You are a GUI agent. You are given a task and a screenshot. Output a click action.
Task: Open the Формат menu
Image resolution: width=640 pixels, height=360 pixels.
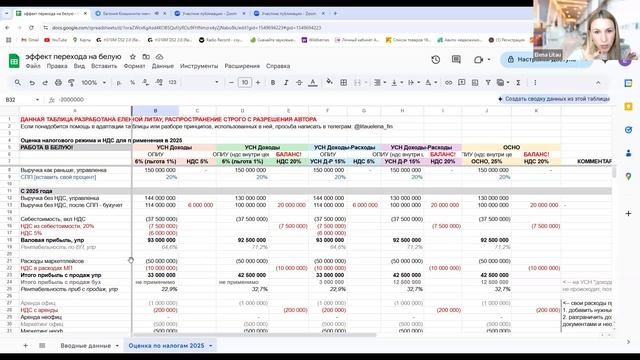(x=134, y=66)
